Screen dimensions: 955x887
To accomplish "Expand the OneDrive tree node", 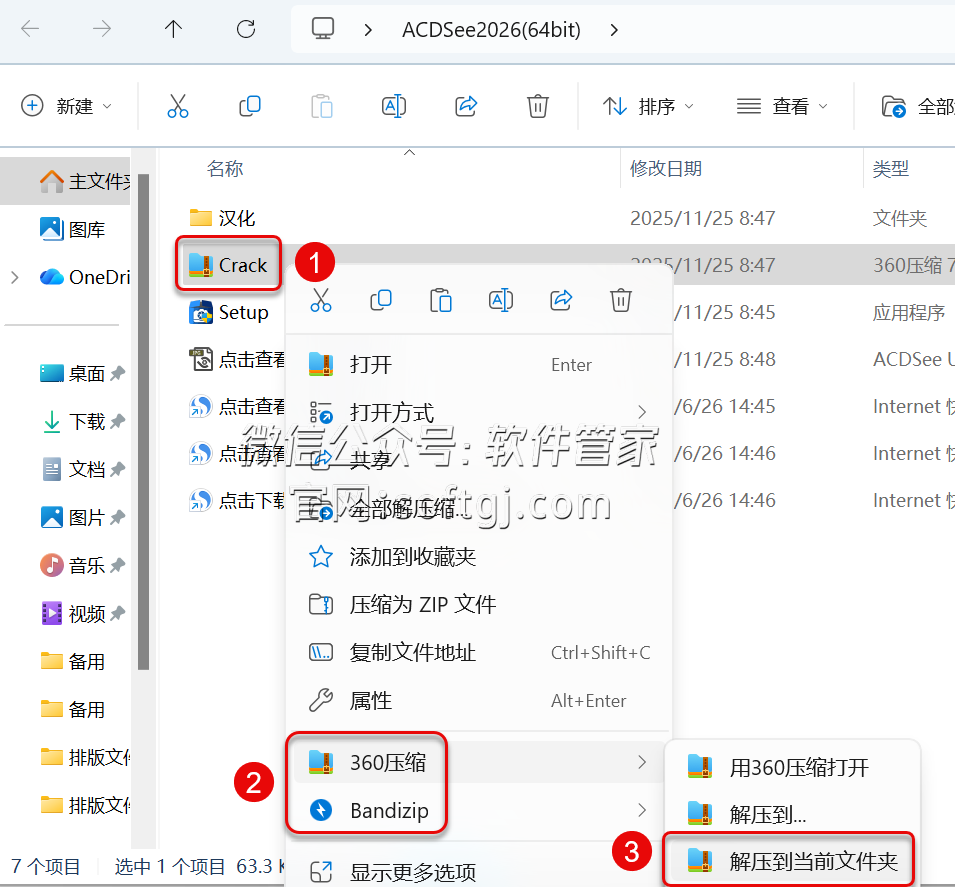I will tap(15, 277).
